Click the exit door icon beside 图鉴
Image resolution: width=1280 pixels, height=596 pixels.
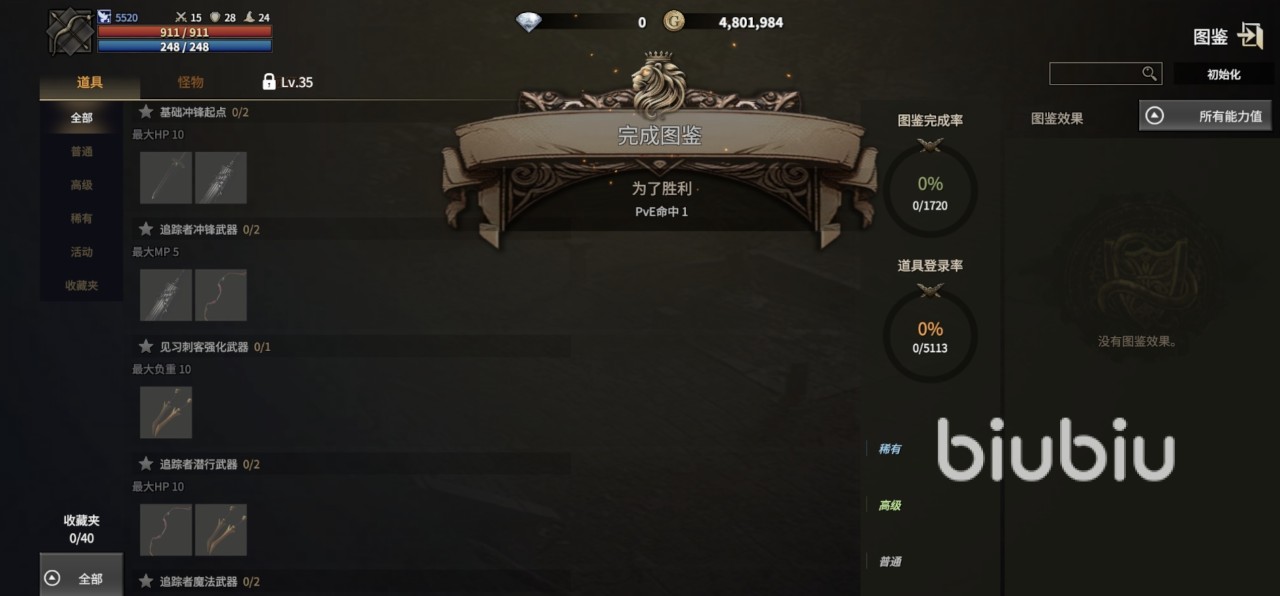pos(1250,36)
